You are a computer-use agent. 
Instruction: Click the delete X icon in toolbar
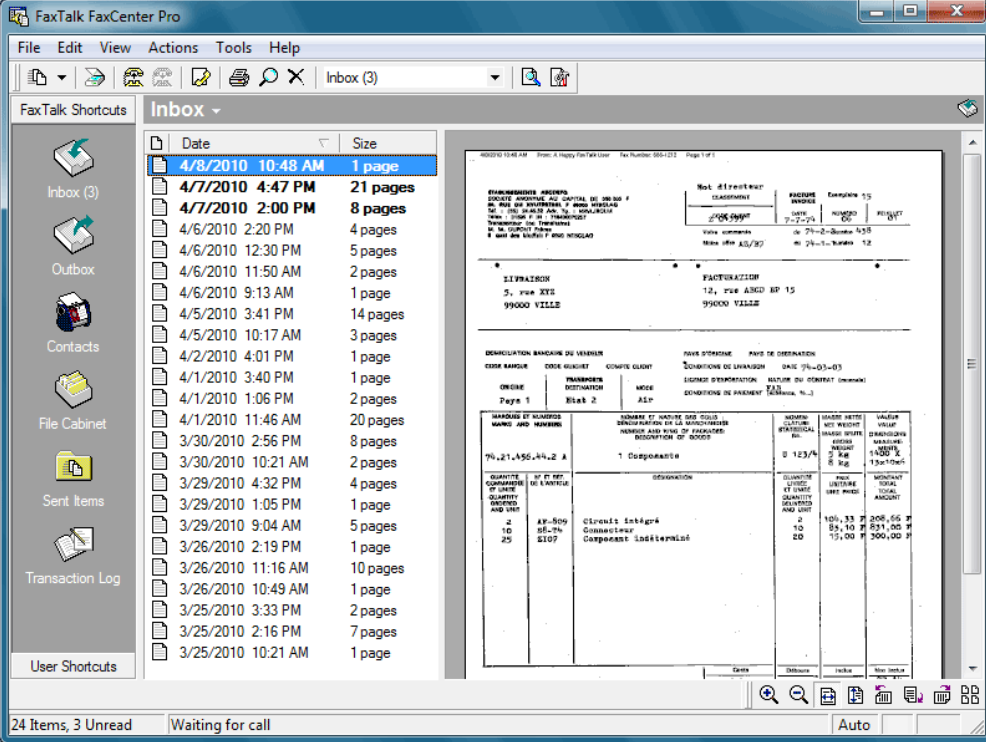(x=296, y=77)
